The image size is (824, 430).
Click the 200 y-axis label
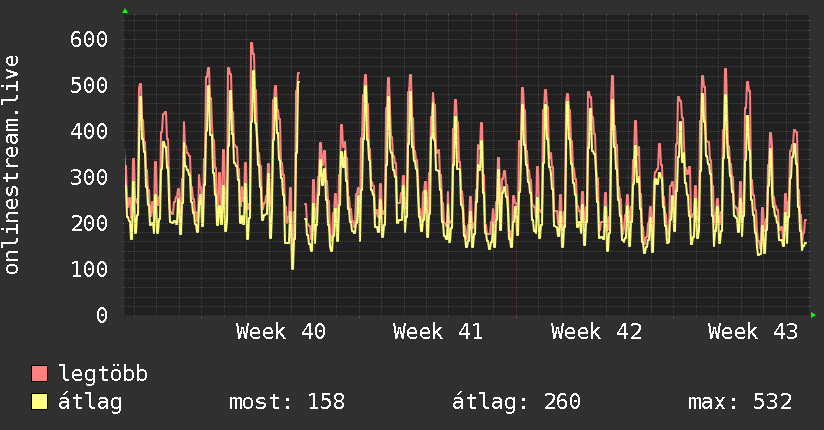89,223
